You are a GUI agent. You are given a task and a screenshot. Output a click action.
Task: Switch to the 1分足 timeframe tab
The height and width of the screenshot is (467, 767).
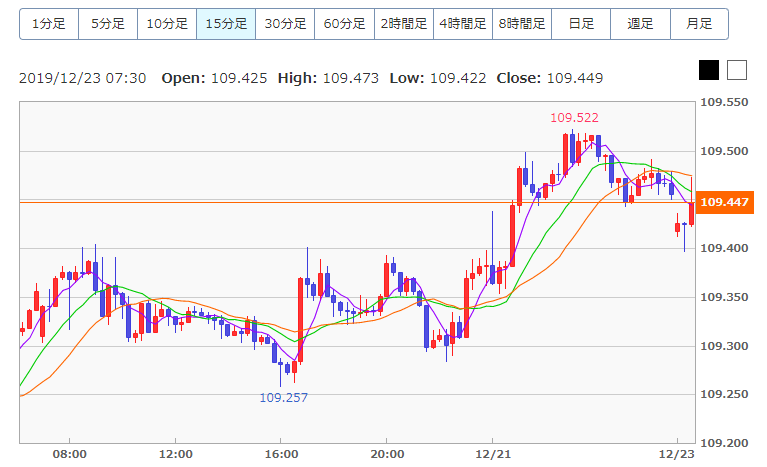tap(49, 24)
